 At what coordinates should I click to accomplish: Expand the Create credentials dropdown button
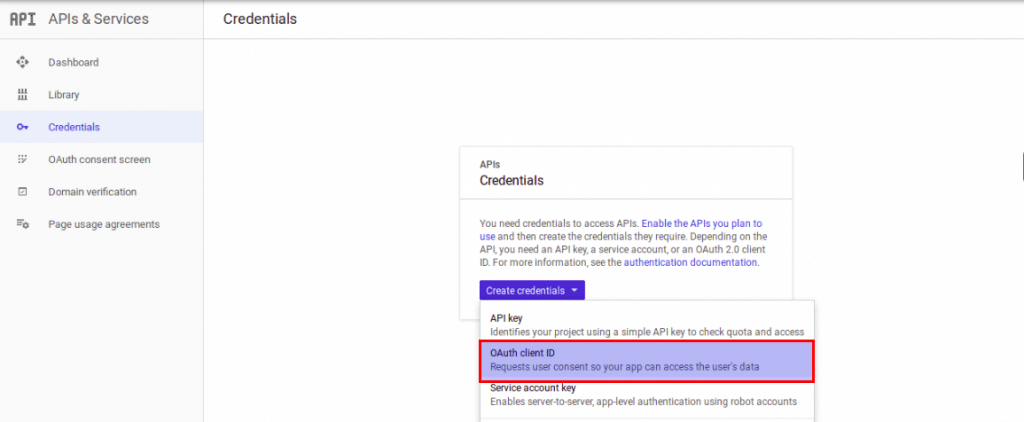(532, 291)
